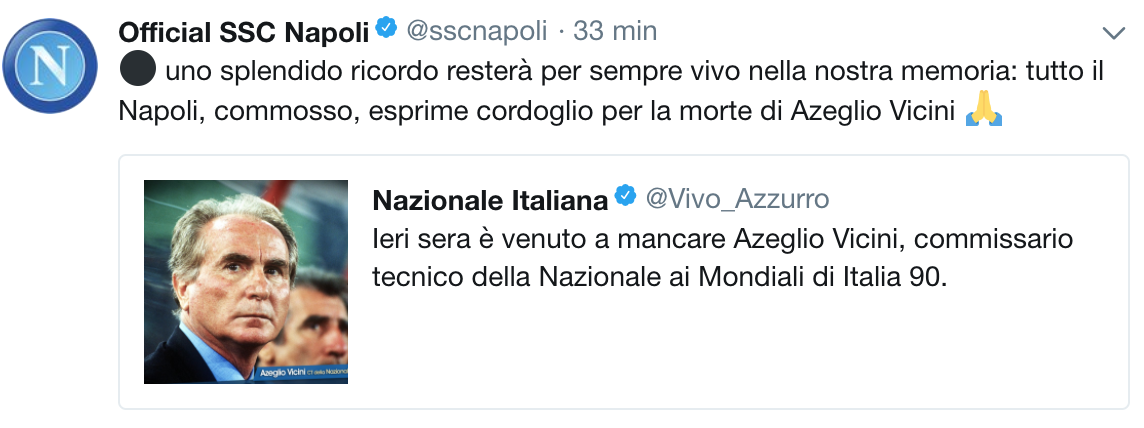Go to the @Vivo_Azzurro handle
The image size is (1144, 428).
(x=737, y=199)
